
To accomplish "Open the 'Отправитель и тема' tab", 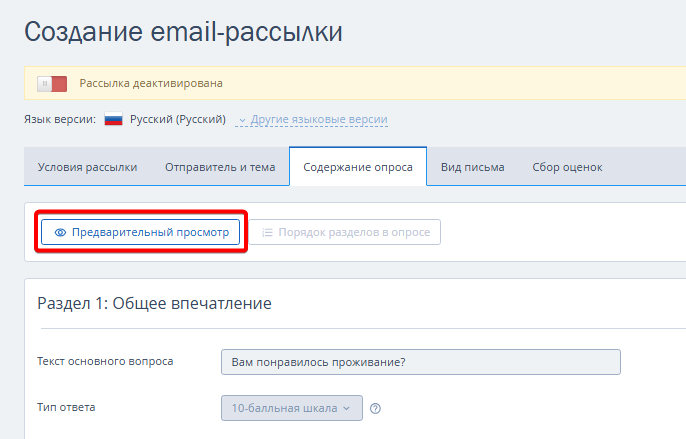I will click(220, 167).
